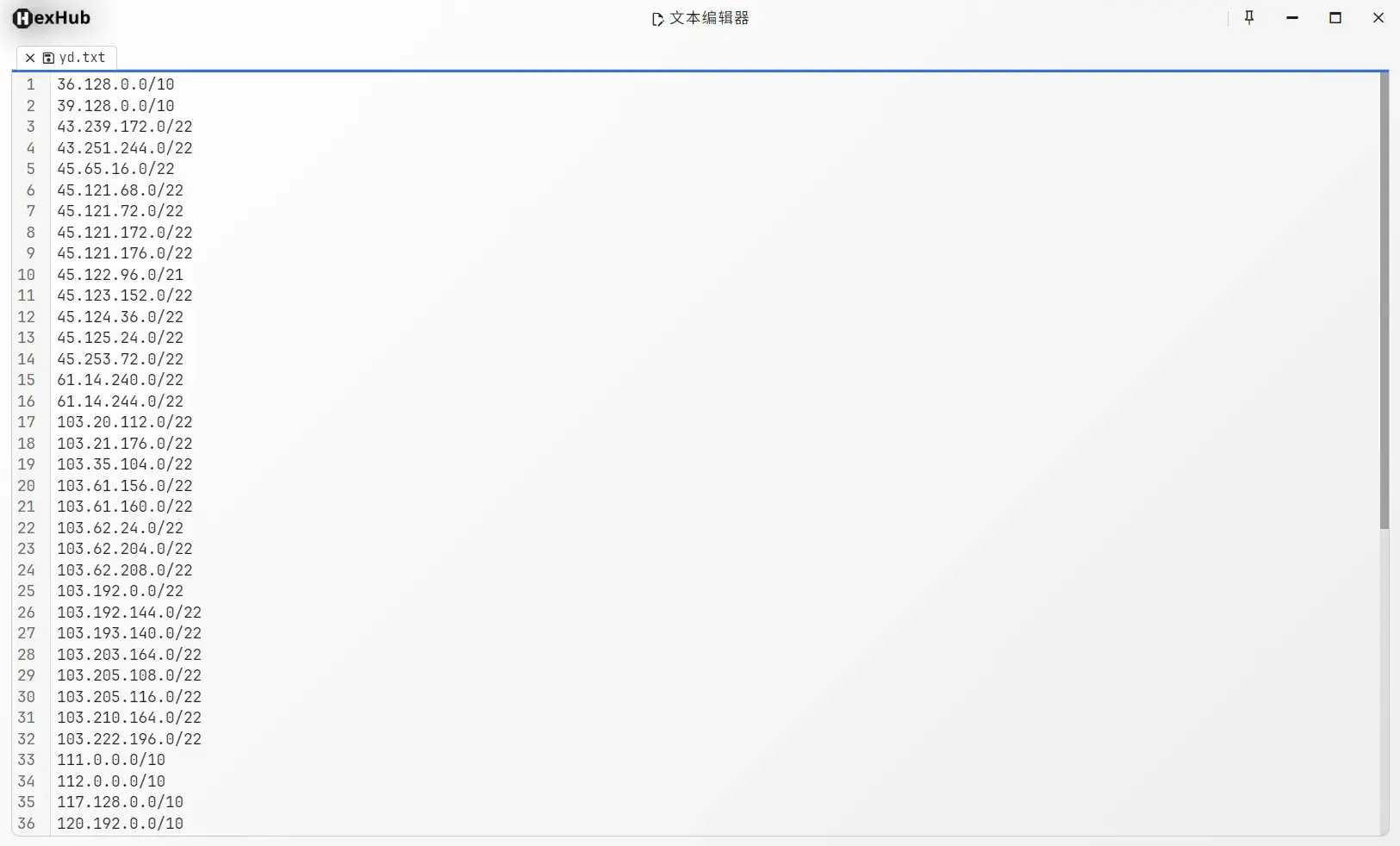Click line 103.192.144.0/22

point(129,612)
